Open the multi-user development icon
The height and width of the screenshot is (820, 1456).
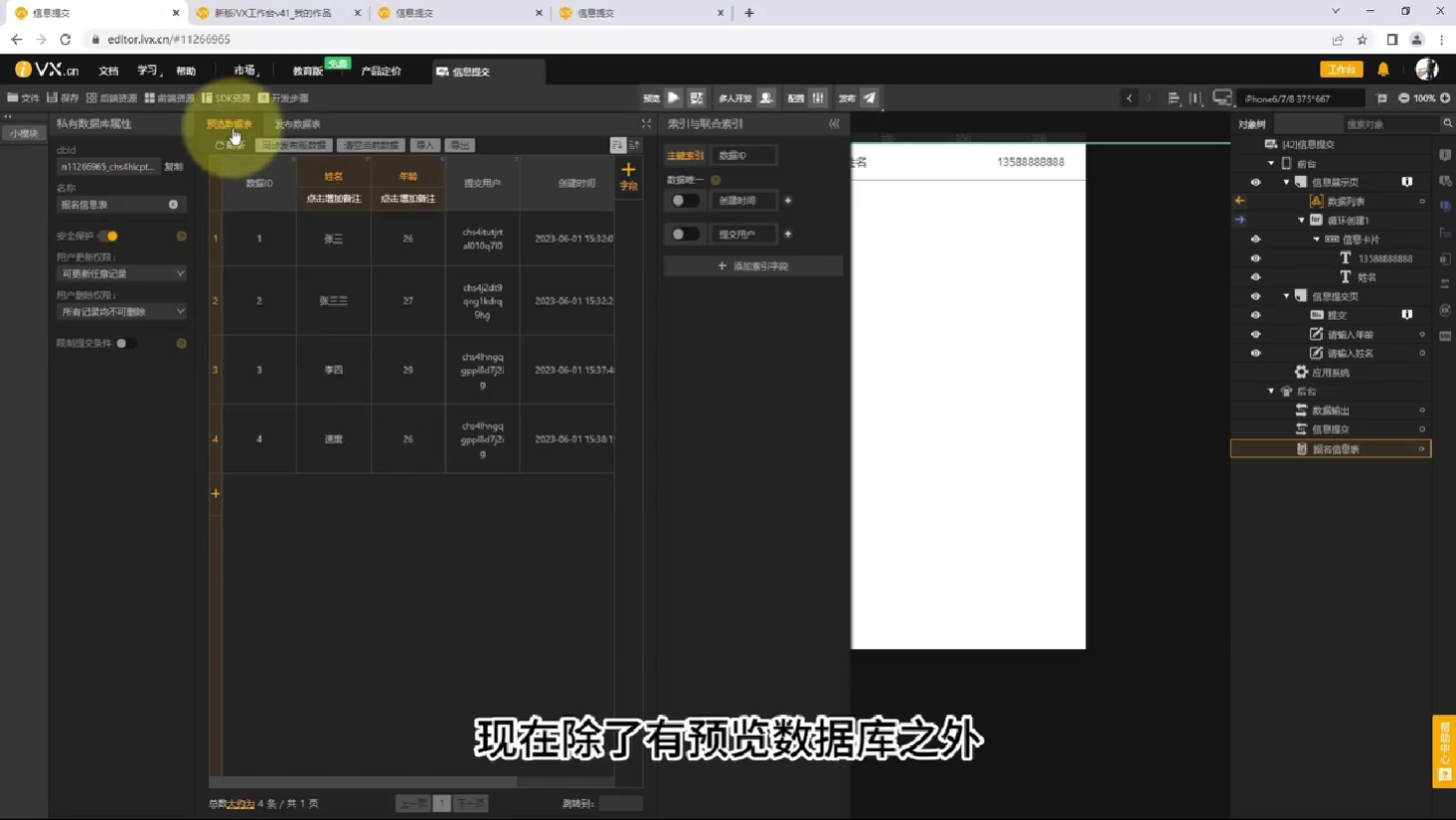coord(766,97)
